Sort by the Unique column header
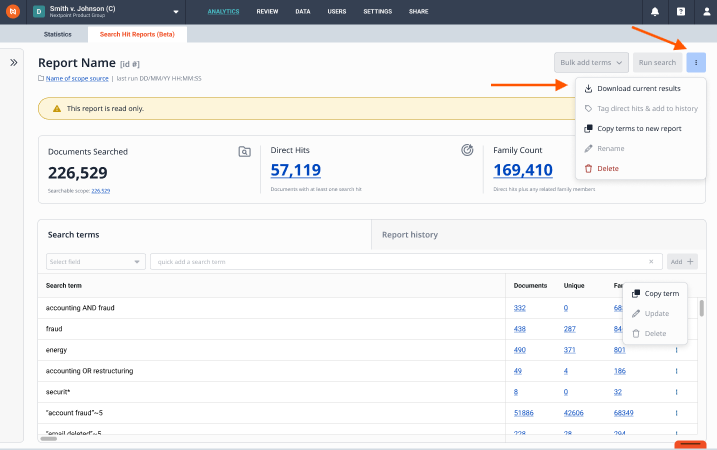 (574, 286)
